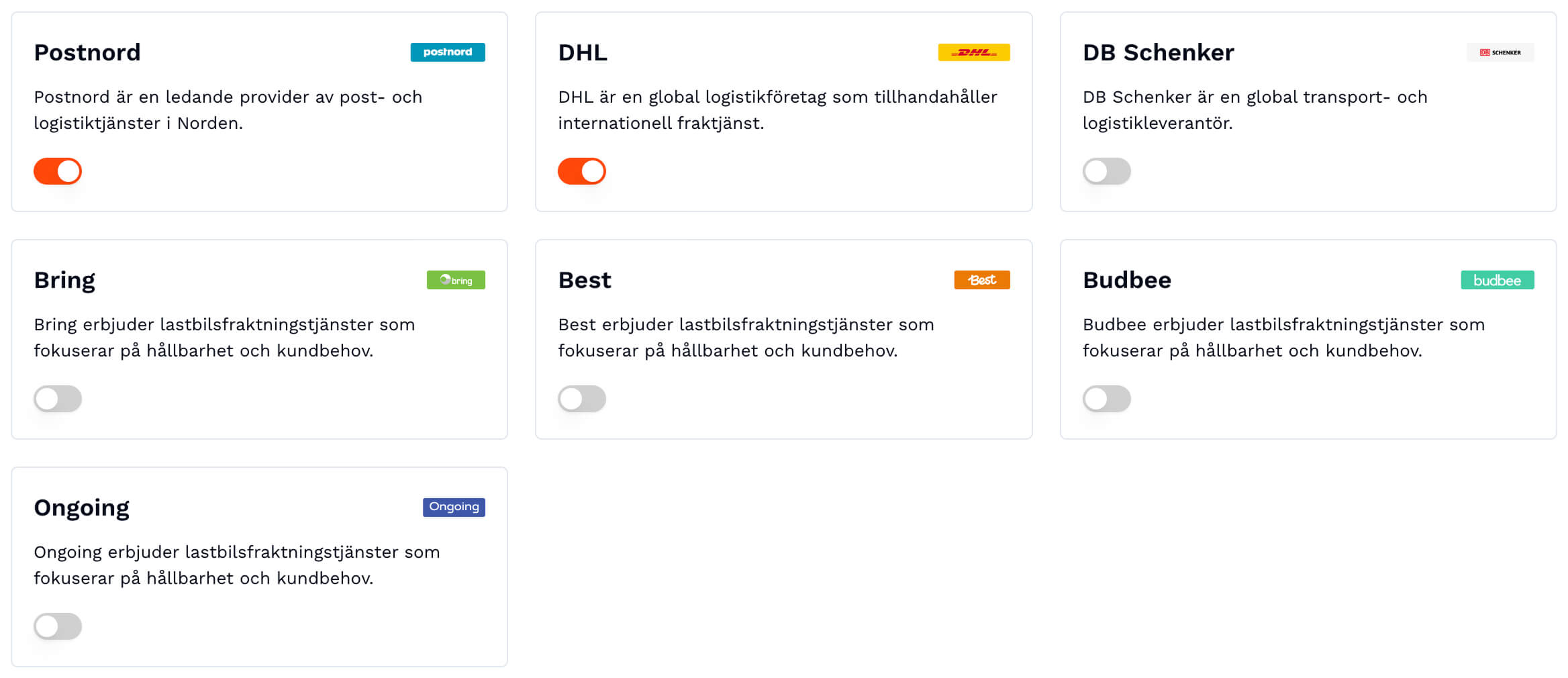
Task: Enable the DB Schenker toggle
Action: (1106, 171)
